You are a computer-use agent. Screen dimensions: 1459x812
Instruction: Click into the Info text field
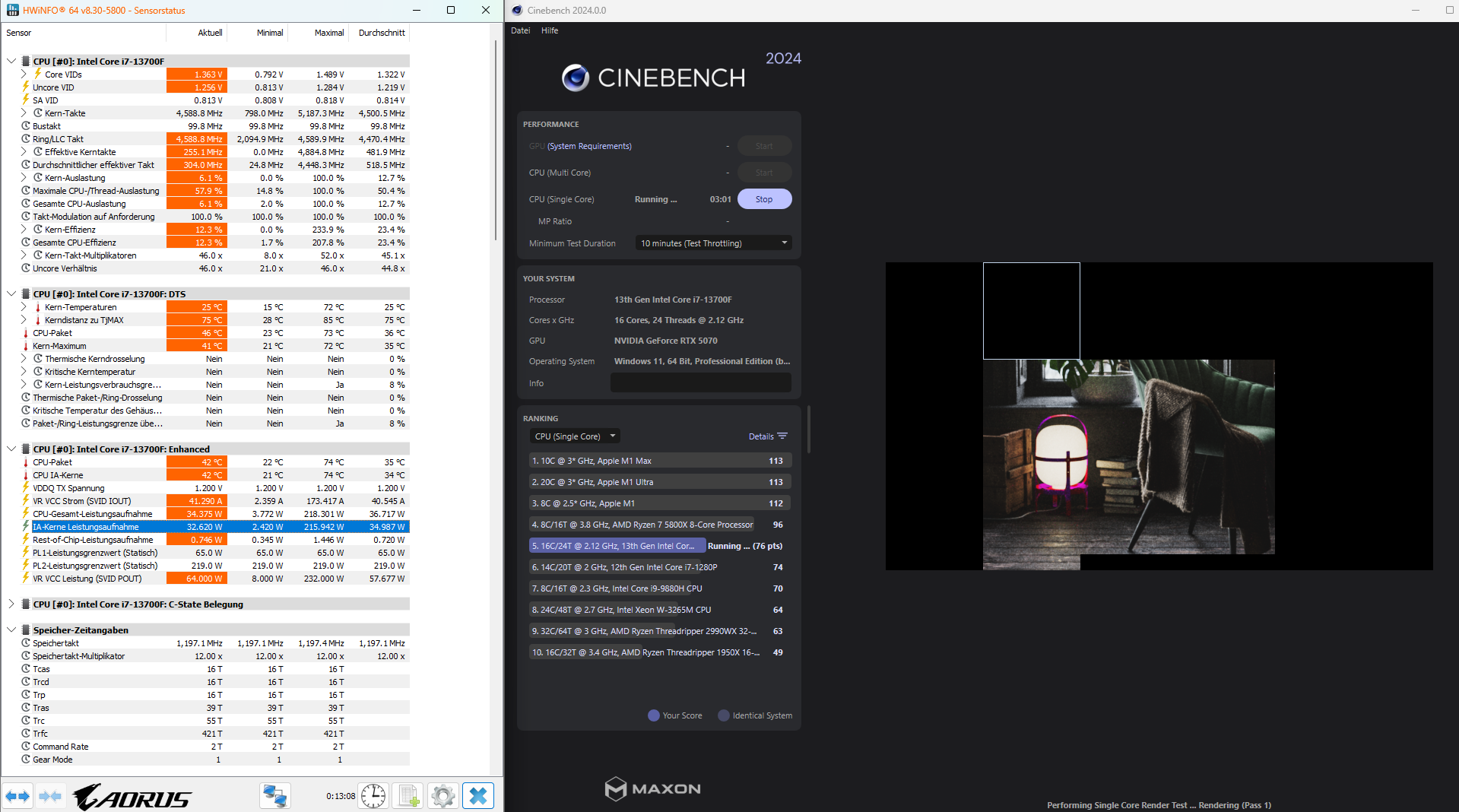click(701, 383)
